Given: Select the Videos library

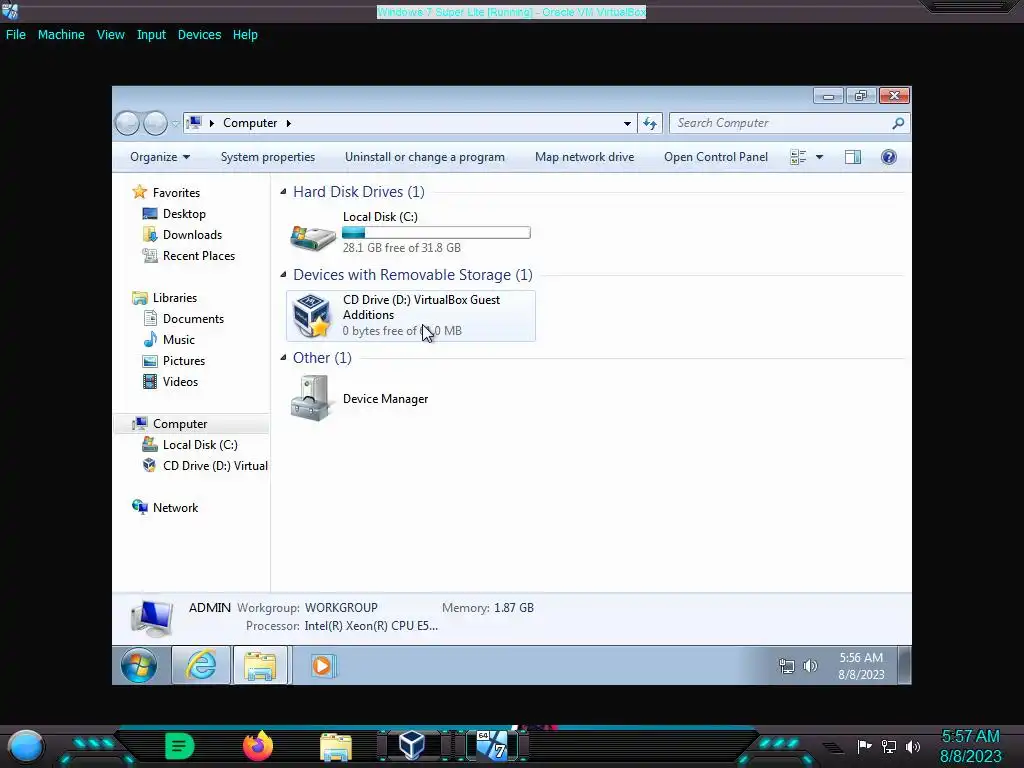Looking at the screenshot, I should coord(180,381).
